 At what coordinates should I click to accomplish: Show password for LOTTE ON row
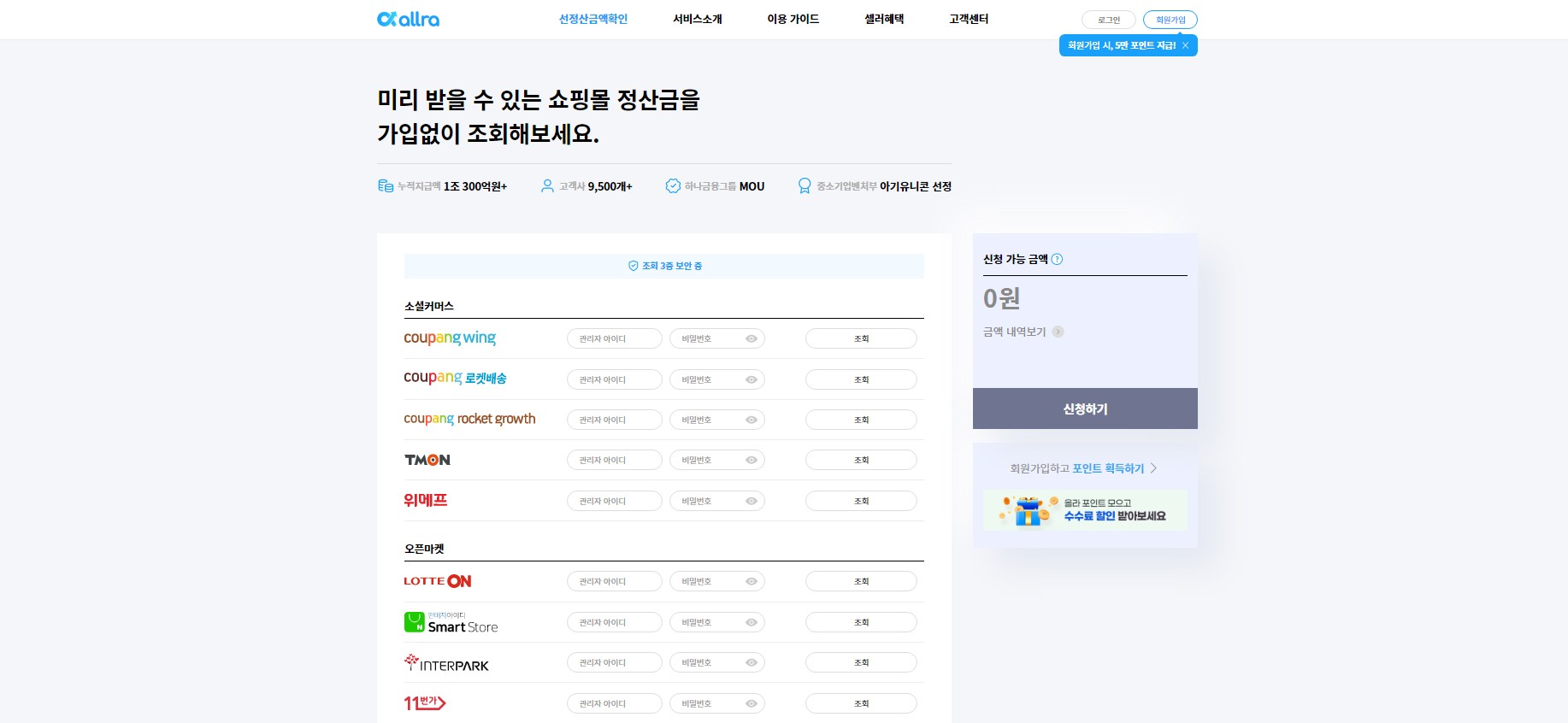pos(752,581)
